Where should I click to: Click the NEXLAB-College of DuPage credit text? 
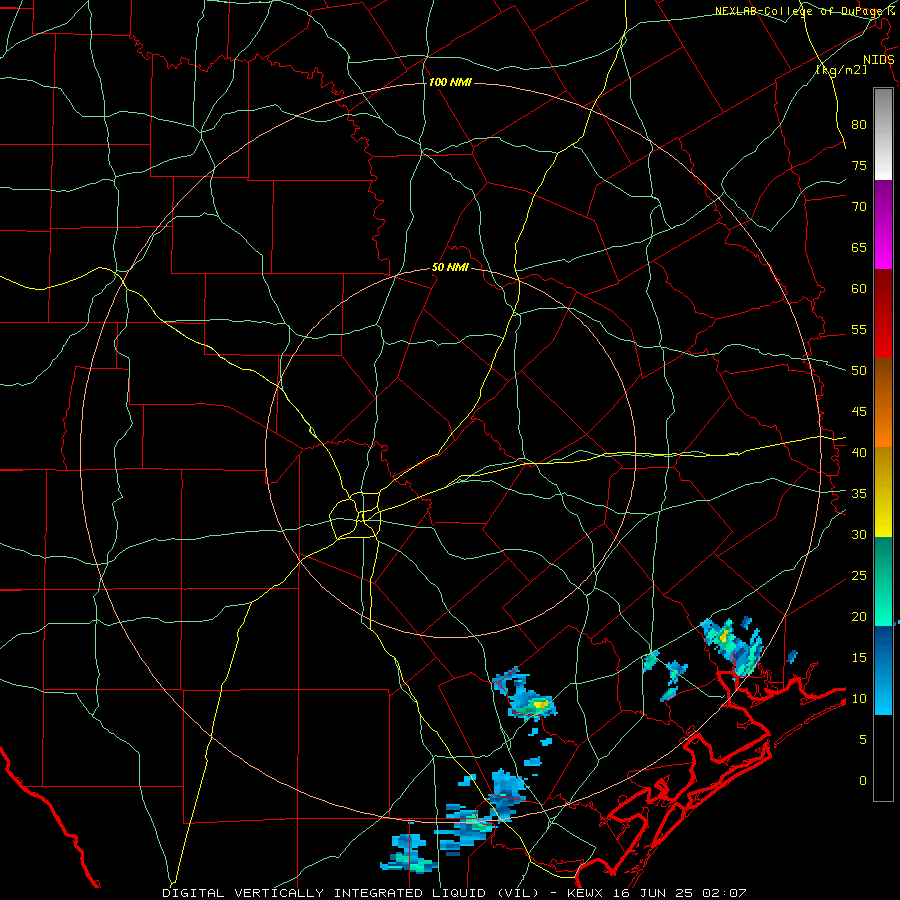point(805,11)
